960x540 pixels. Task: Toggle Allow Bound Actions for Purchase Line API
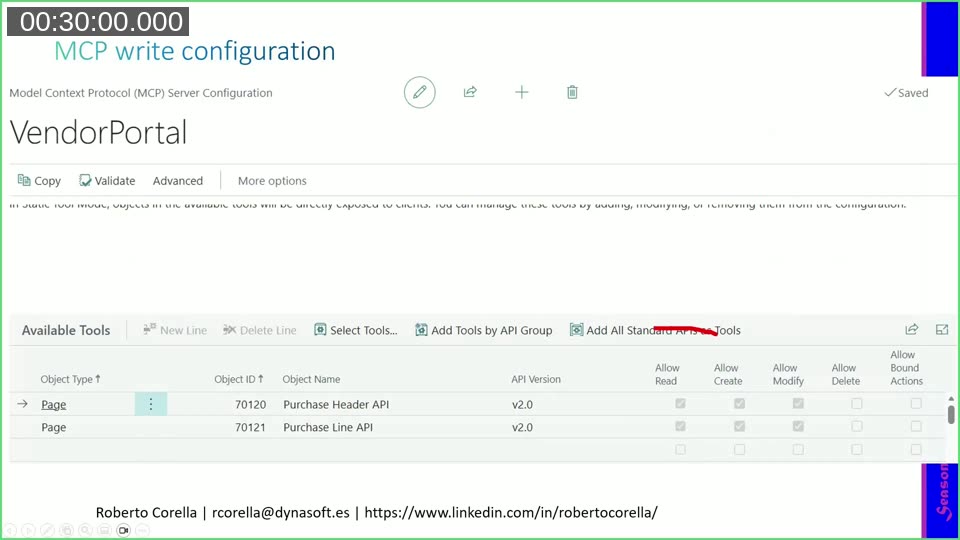point(916,426)
